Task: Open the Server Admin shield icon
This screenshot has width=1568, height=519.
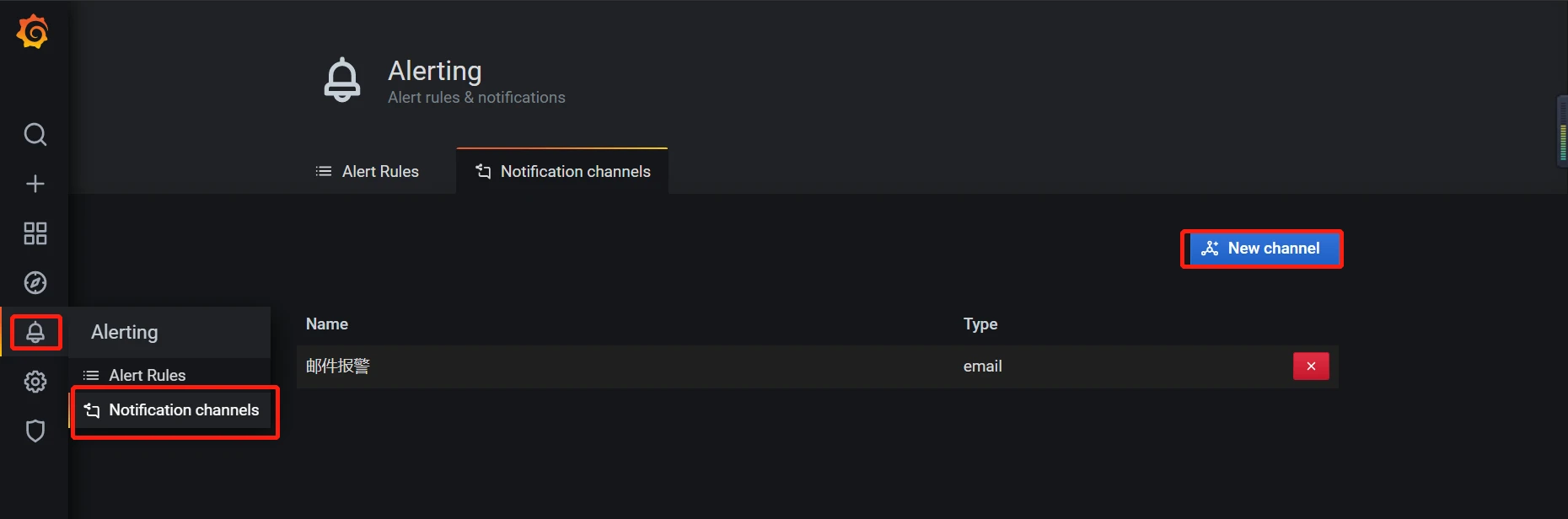Action: tap(35, 431)
